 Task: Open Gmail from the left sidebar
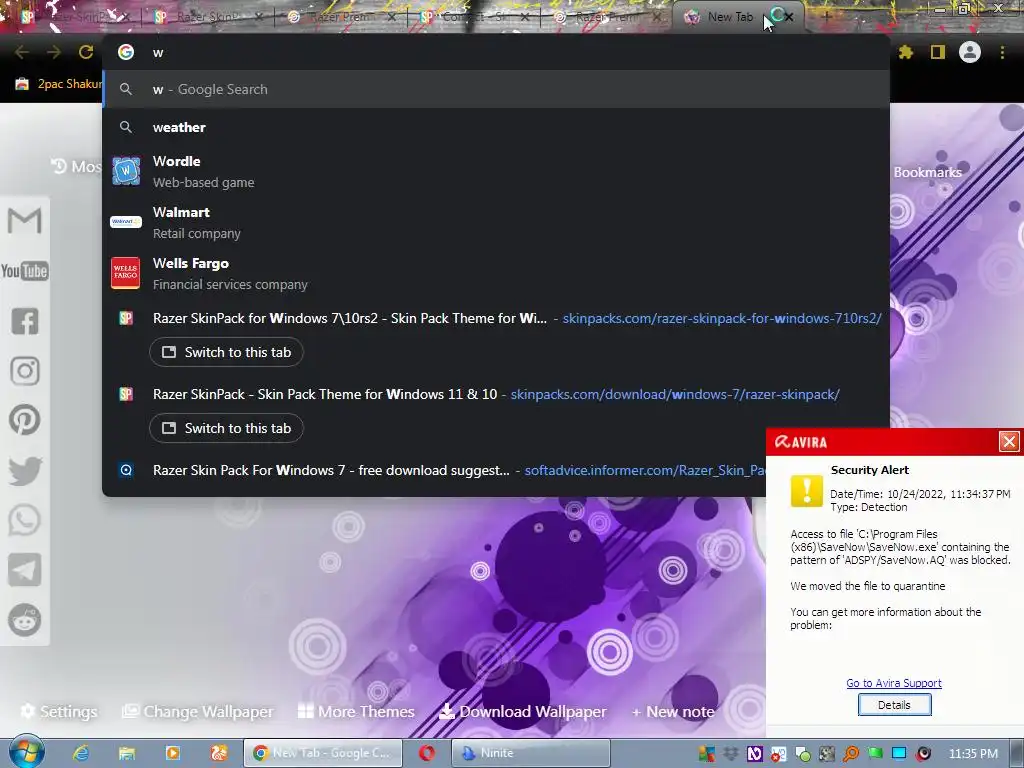coord(25,220)
